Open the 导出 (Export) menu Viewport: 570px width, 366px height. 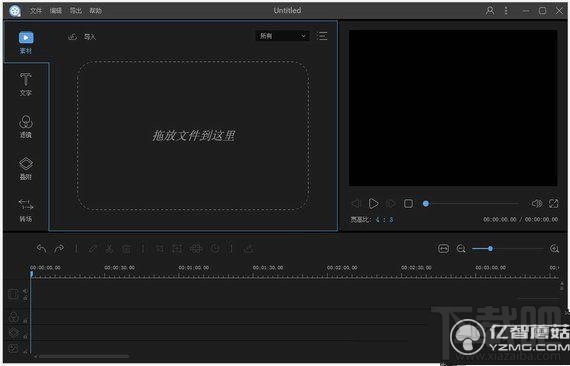76,11
